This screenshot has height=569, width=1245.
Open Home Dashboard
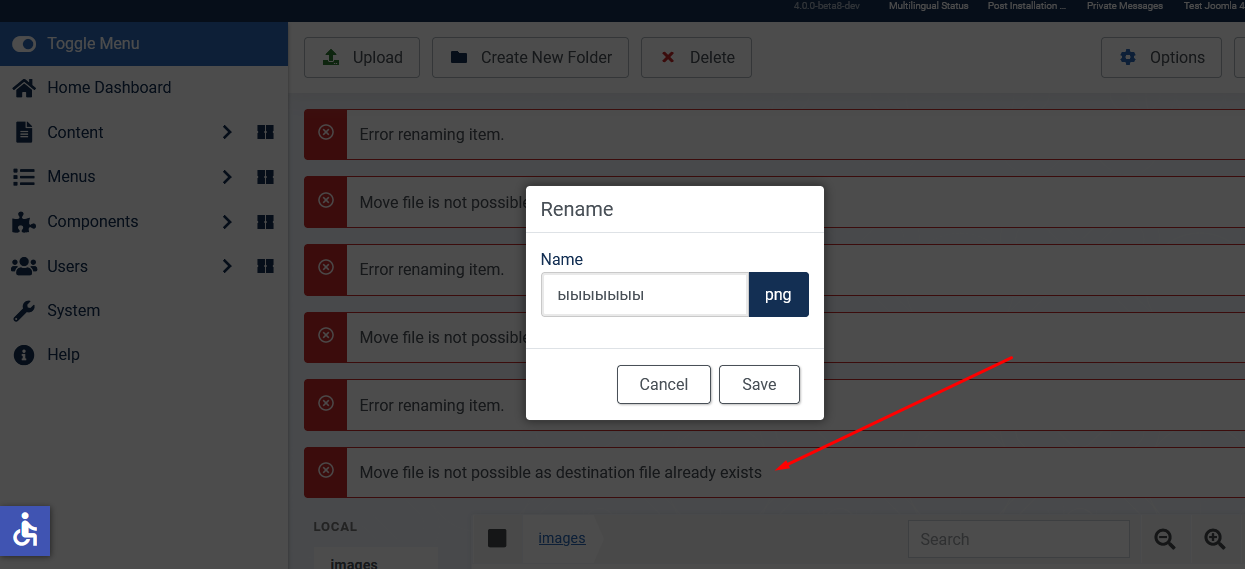109,88
